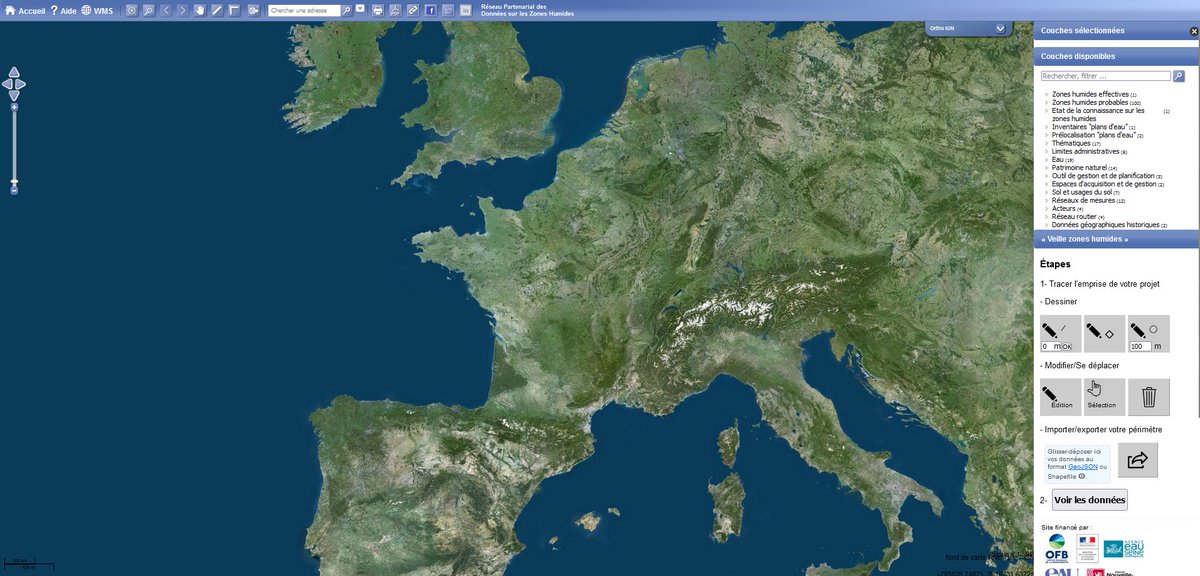Viewport: 1200px width, 576px height.
Task: Export the map as PDF
Action: [395, 10]
